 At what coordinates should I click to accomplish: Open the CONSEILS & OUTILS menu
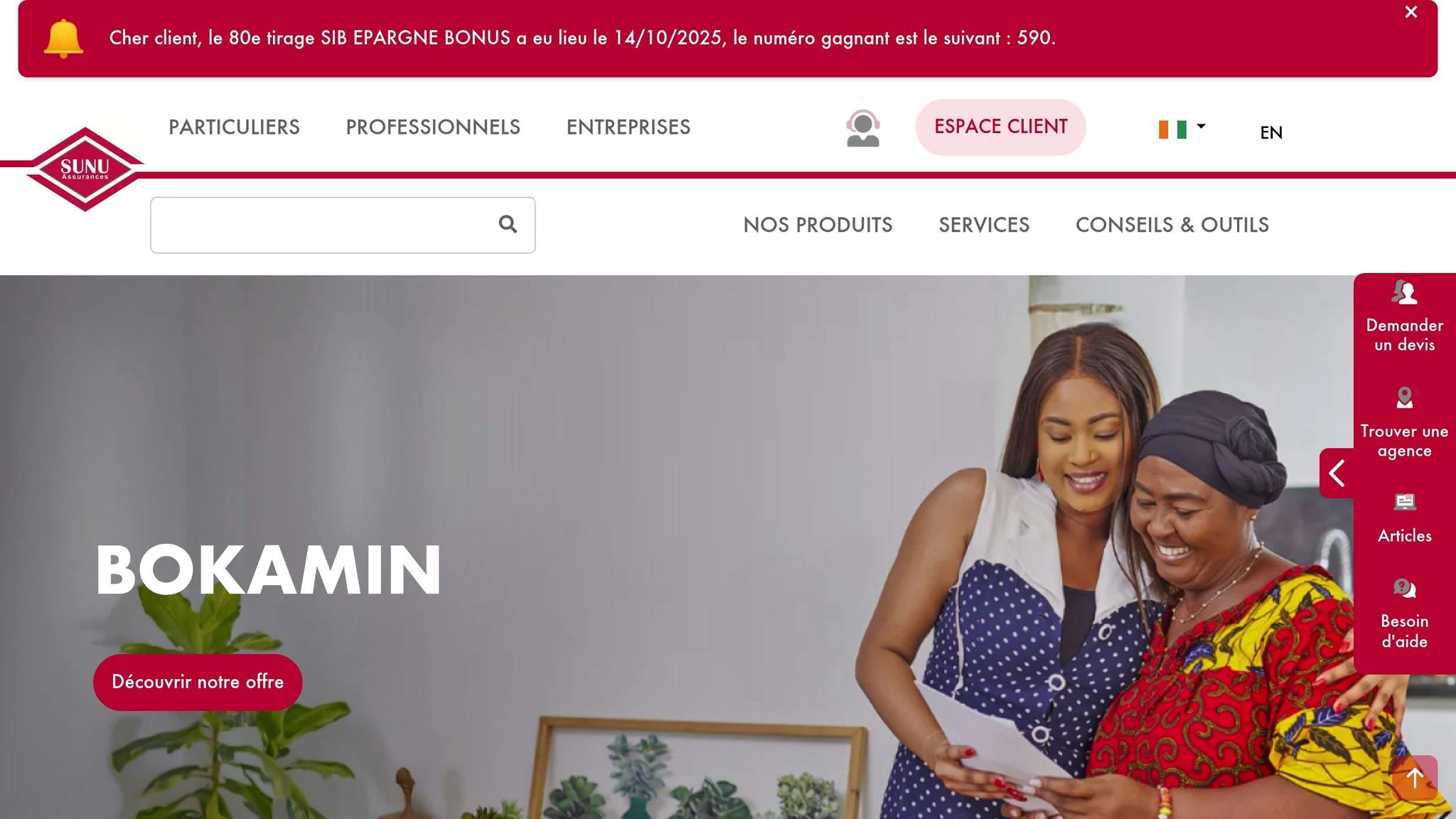[x=1172, y=225]
